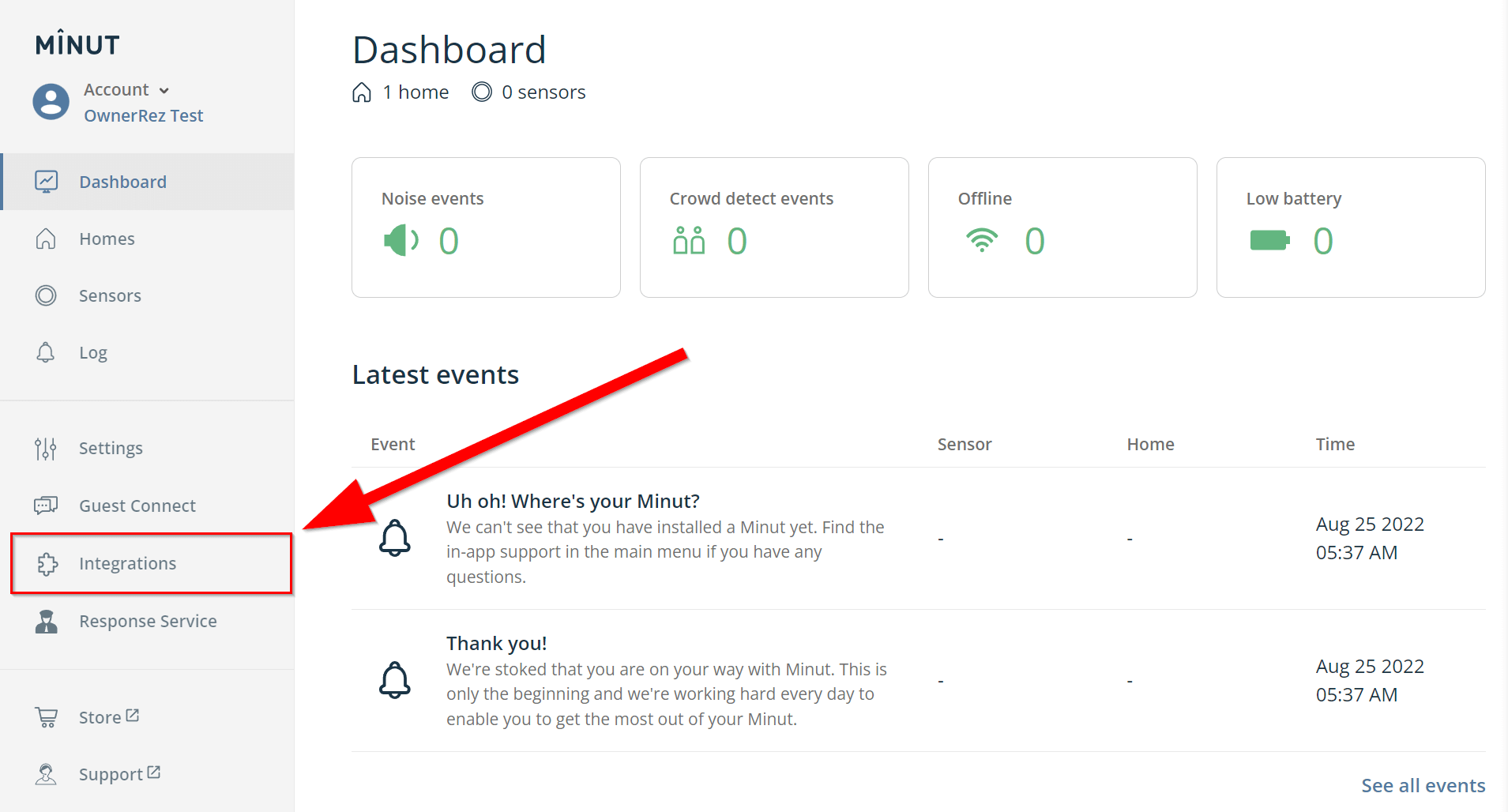Click the crowd detect people icon
Viewport: 1508px width, 812px height.
coord(689,240)
